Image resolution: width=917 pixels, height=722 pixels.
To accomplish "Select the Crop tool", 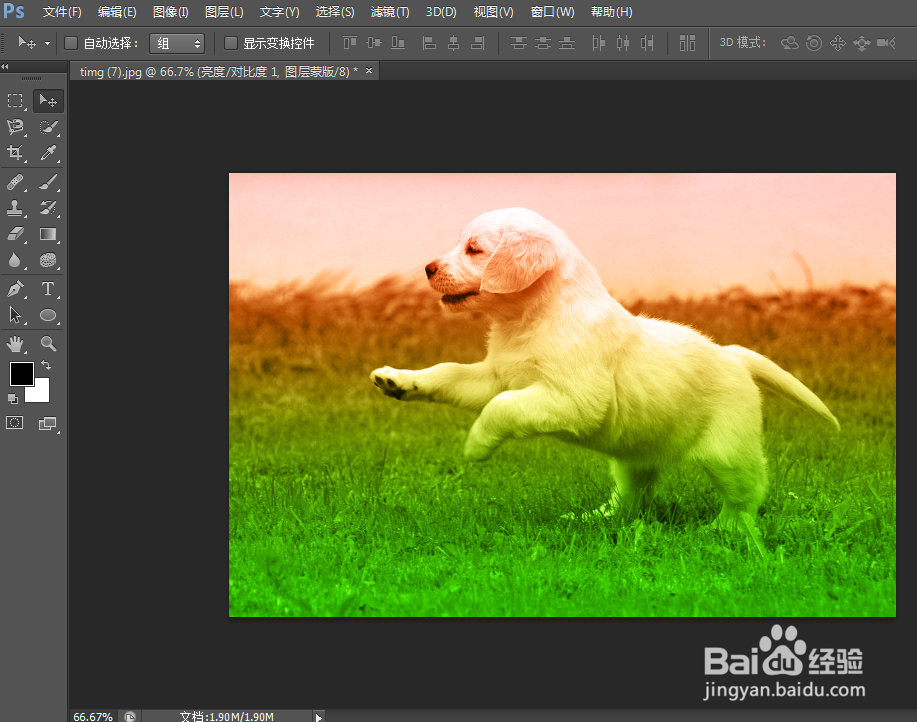I will coord(15,153).
